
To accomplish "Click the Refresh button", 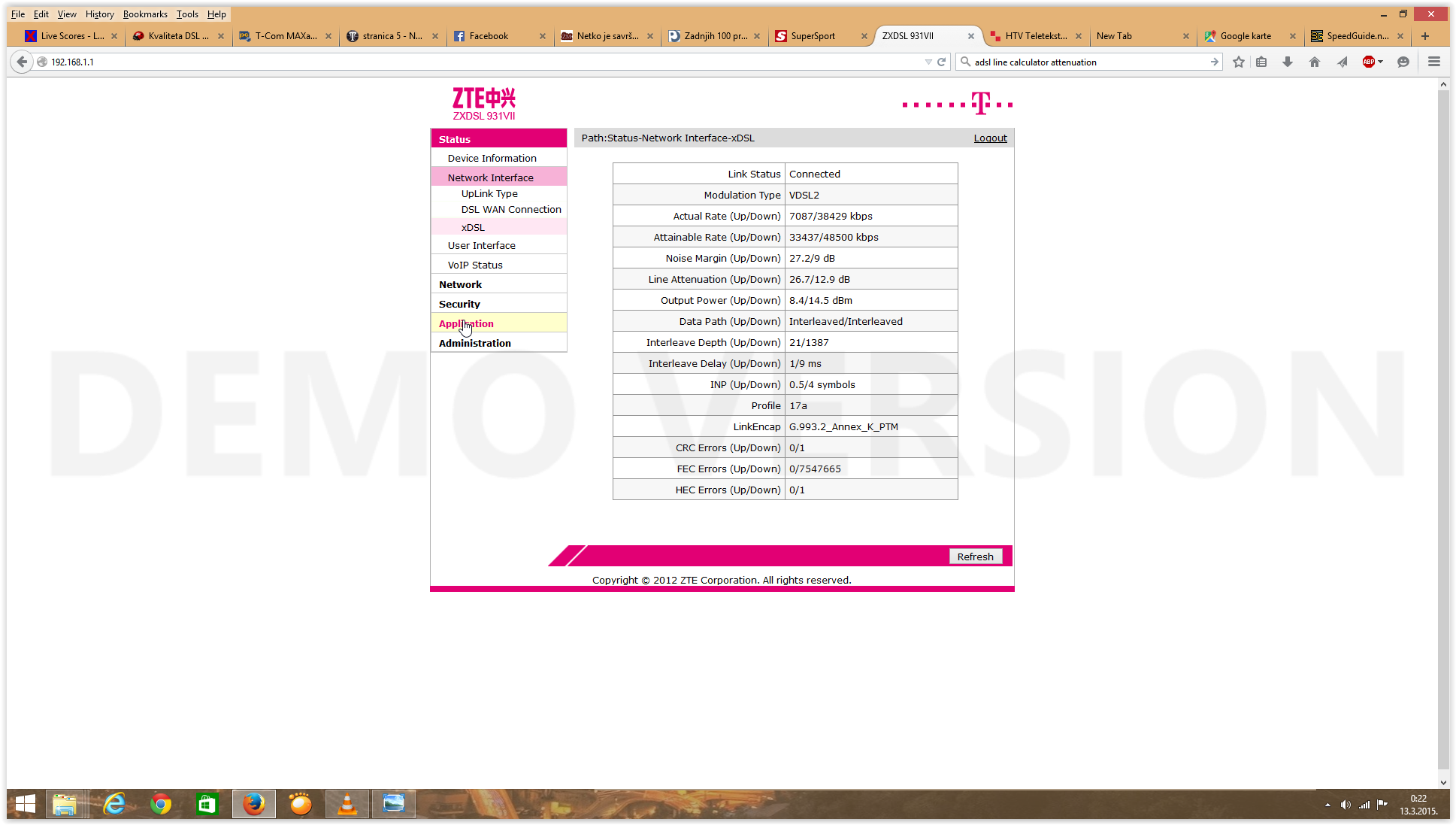I will (975, 557).
